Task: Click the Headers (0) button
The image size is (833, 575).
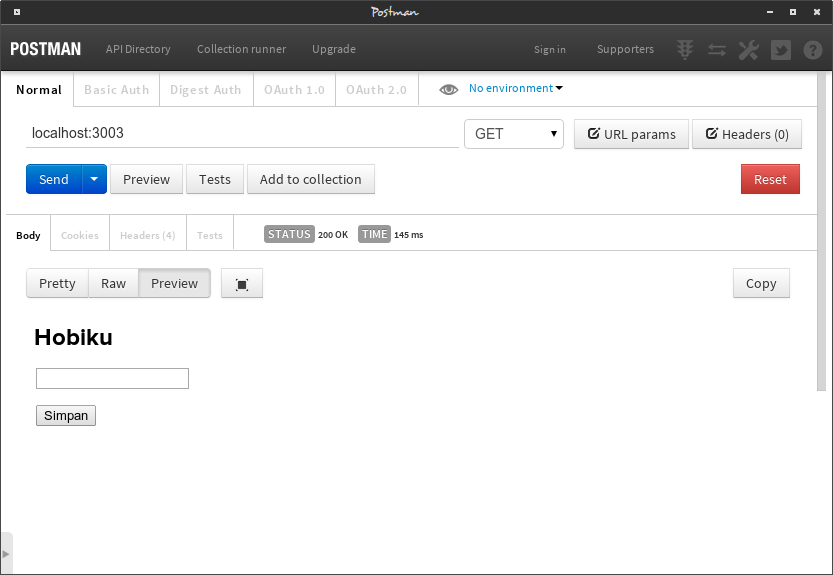Action: click(x=746, y=134)
